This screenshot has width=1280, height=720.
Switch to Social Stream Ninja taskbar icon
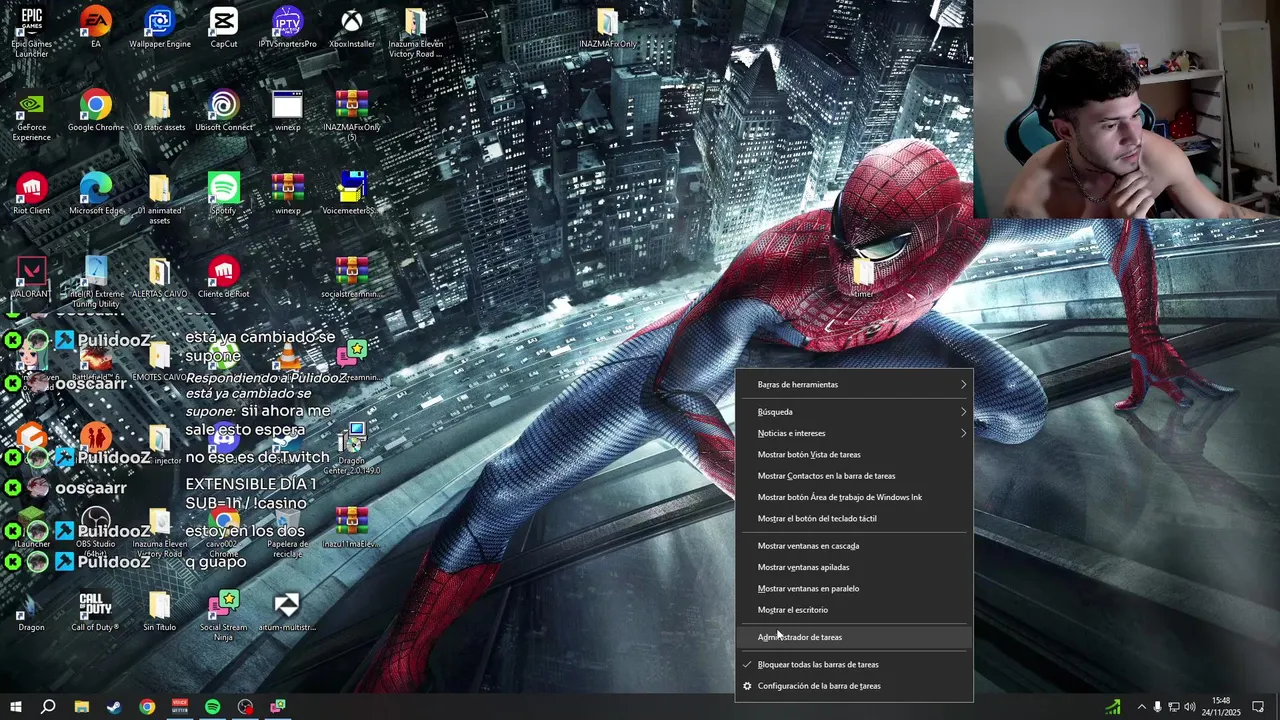279,707
